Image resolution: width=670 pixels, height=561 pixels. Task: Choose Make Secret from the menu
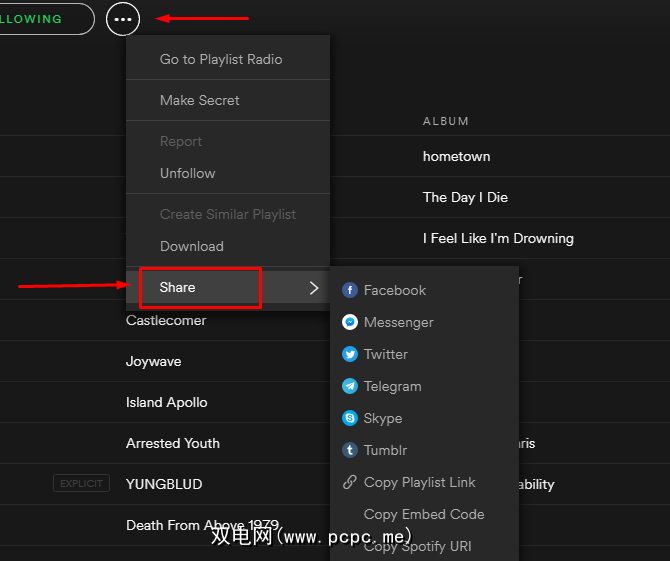click(200, 101)
